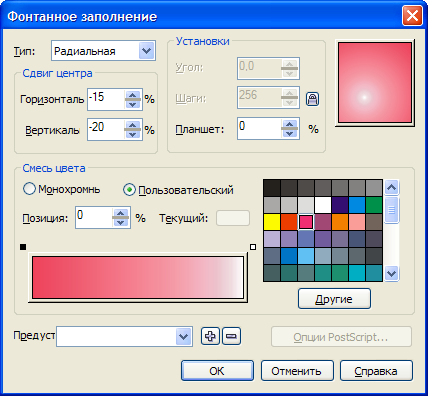428x396 pixels.
Task: Pick the dark indigo swatch in palette
Action: tap(340, 205)
